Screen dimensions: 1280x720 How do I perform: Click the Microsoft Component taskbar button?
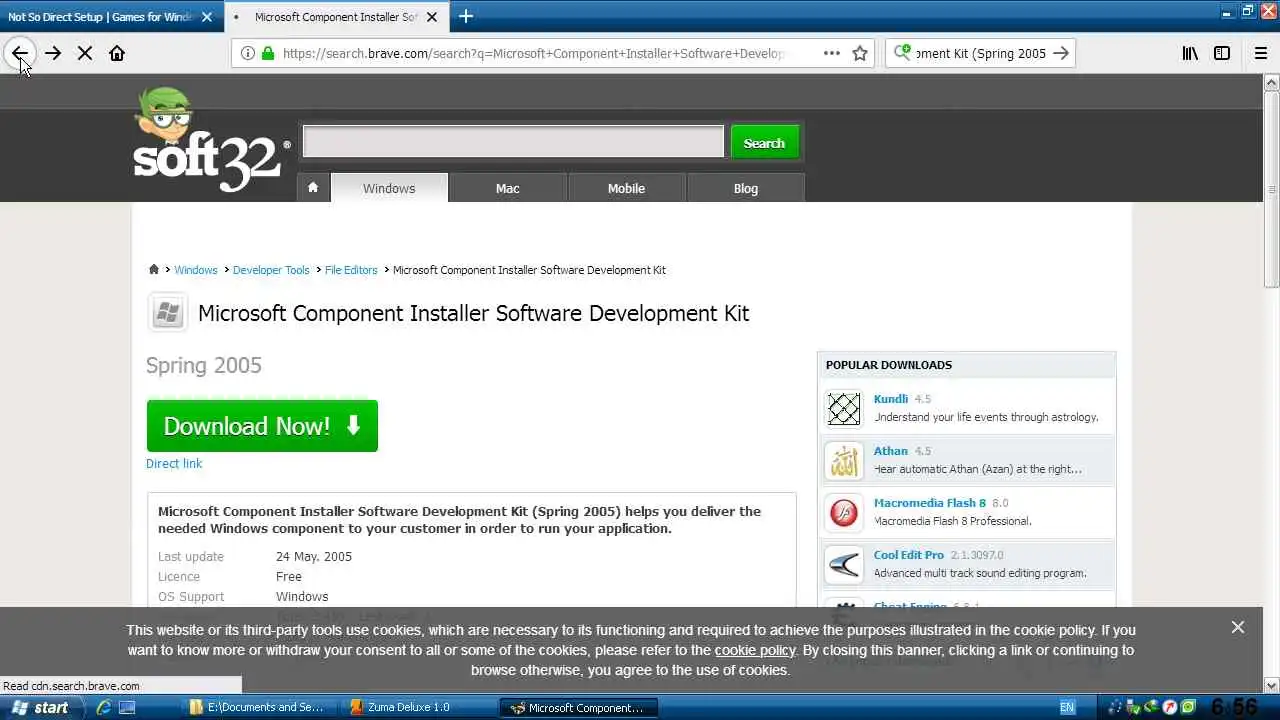(577, 707)
